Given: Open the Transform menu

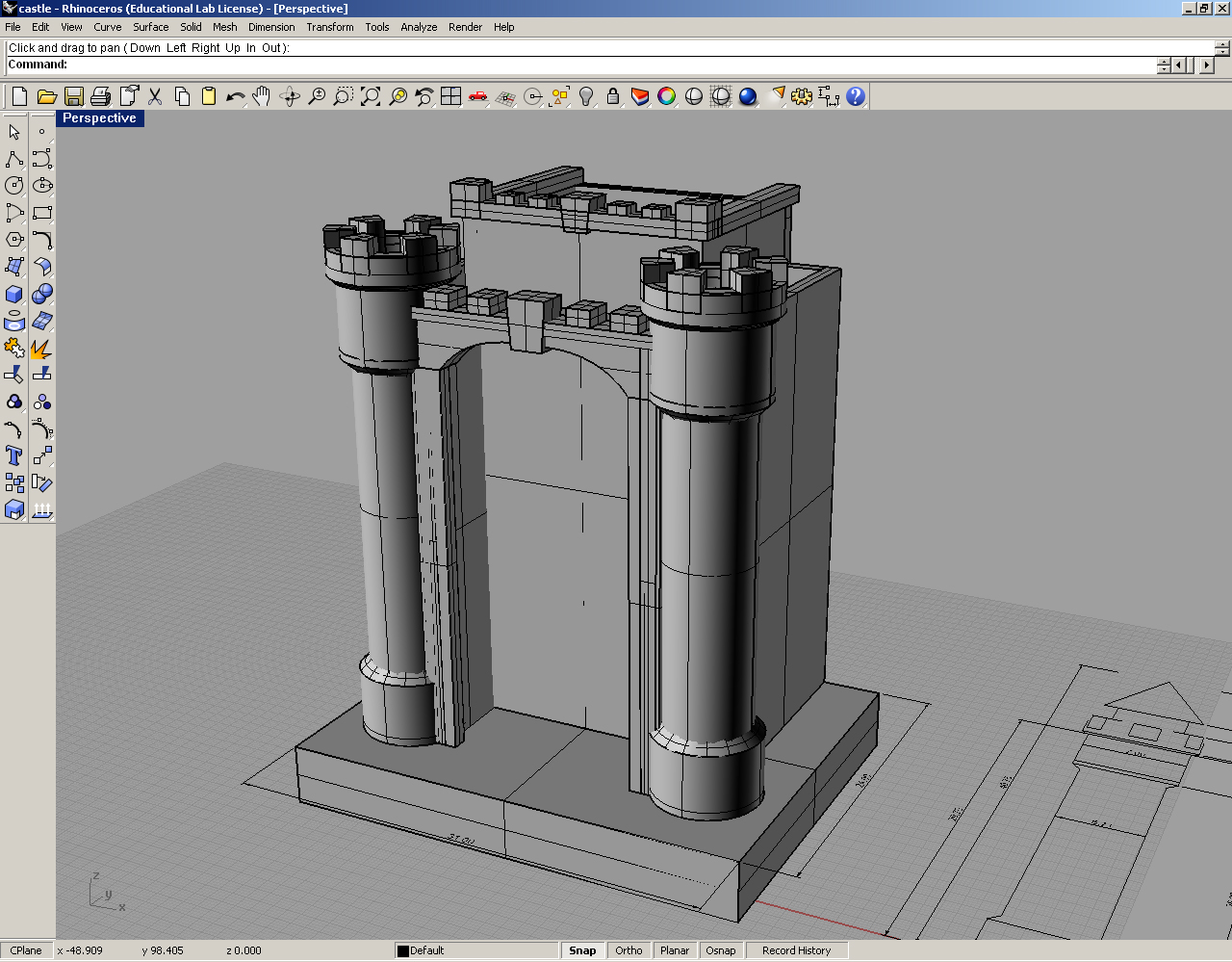Looking at the screenshot, I should (x=330, y=27).
